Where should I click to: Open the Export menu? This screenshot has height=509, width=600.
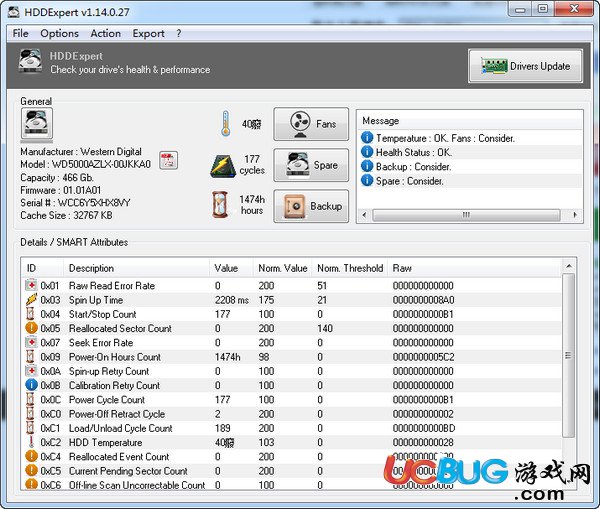(148, 34)
